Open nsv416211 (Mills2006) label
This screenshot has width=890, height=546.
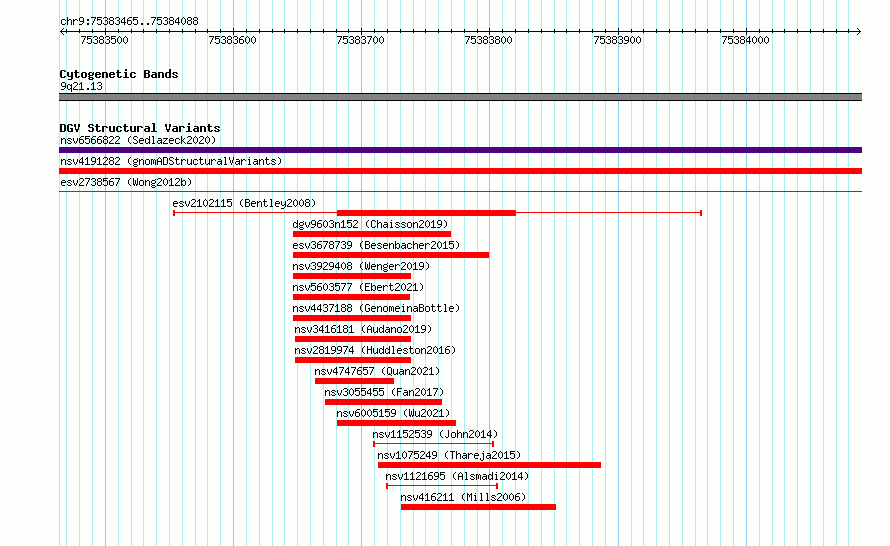tap(463, 497)
